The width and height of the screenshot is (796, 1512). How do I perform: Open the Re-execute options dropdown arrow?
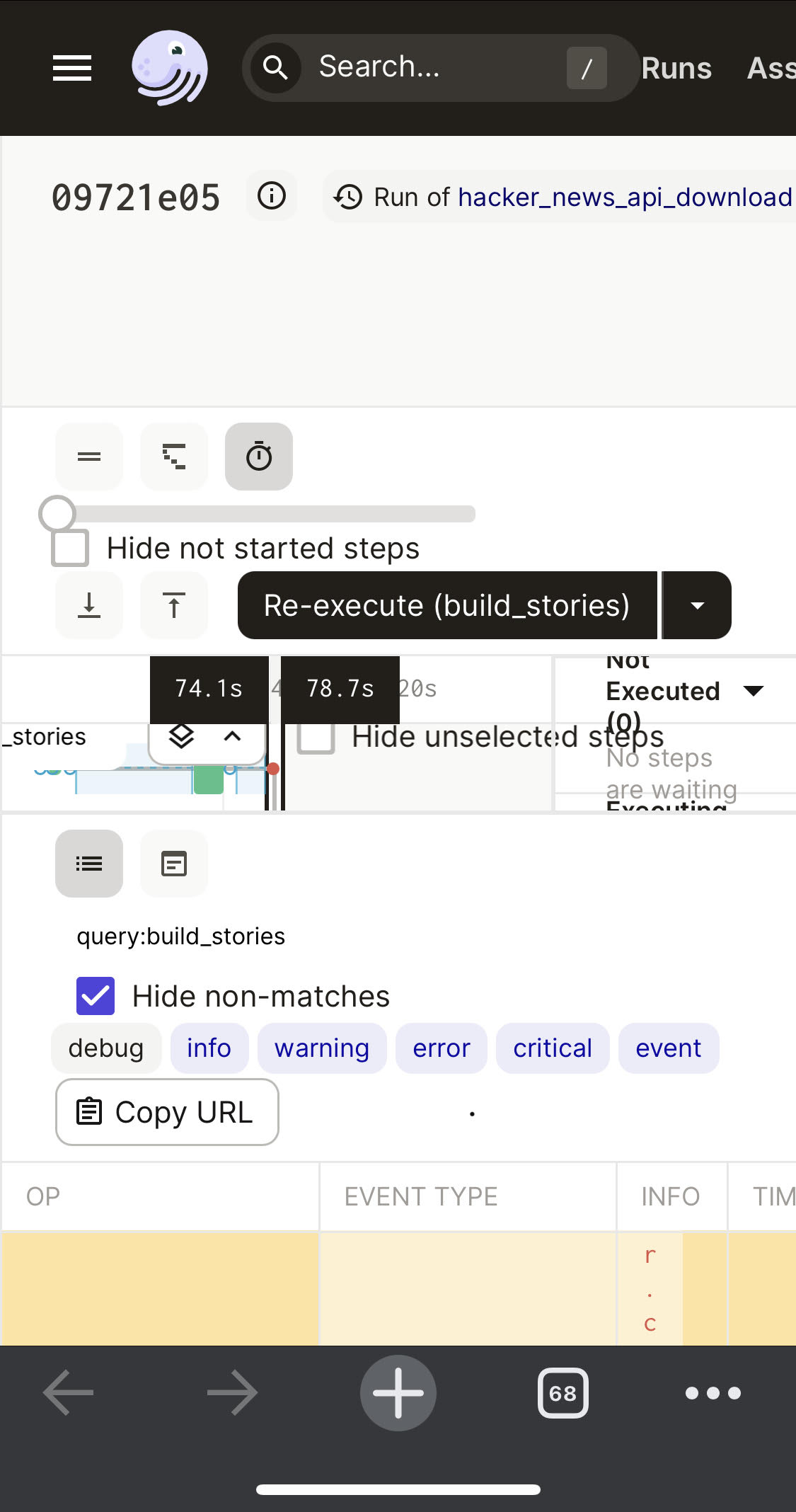click(x=696, y=605)
